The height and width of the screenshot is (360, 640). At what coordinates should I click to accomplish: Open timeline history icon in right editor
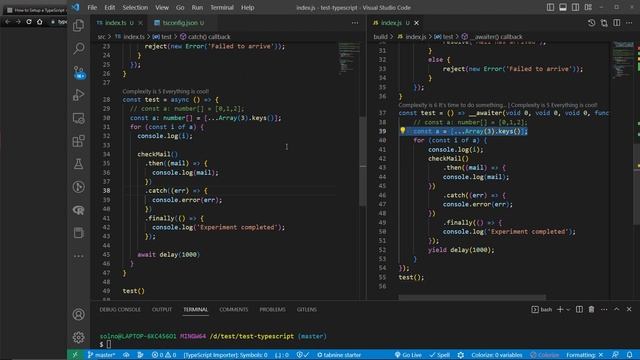click(591, 23)
